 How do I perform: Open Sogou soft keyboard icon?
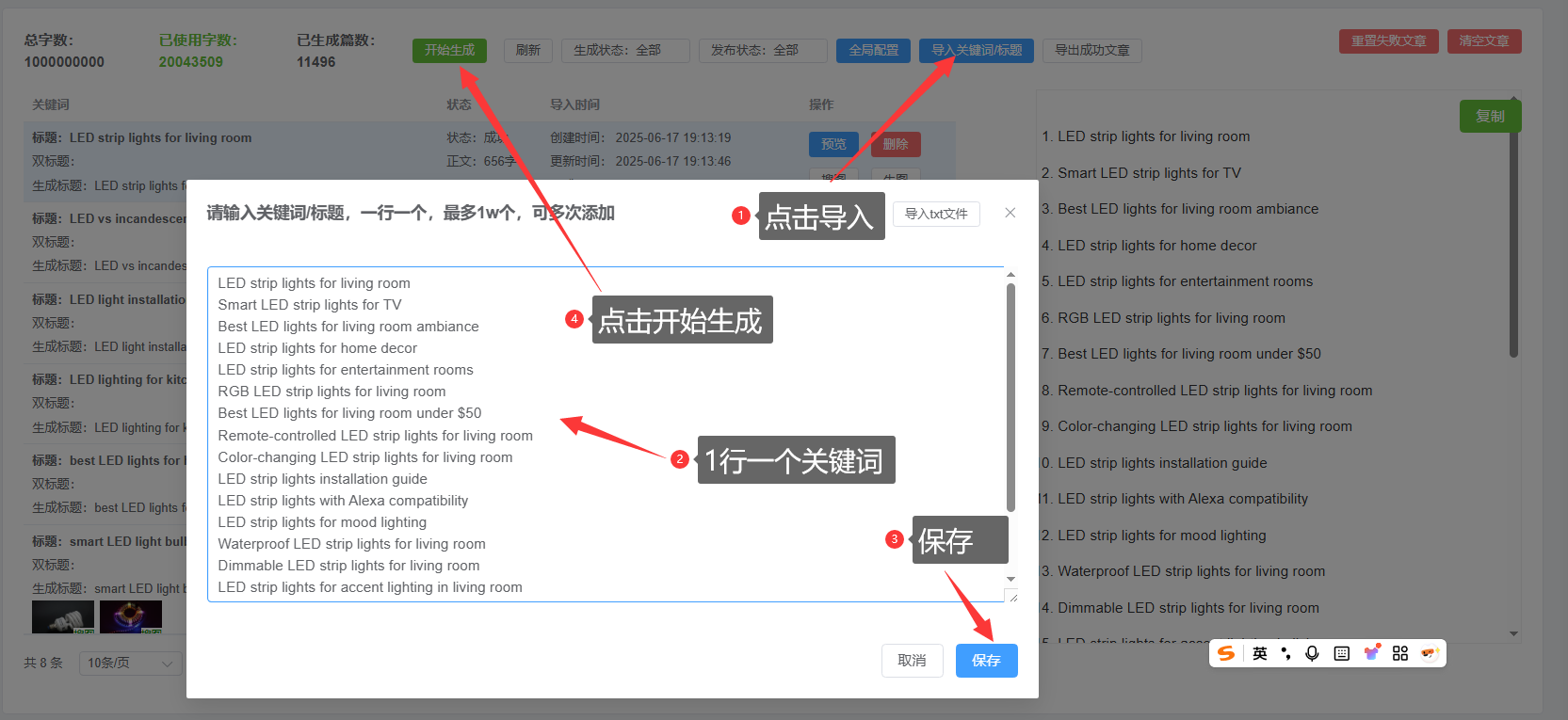tap(1342, 653)
